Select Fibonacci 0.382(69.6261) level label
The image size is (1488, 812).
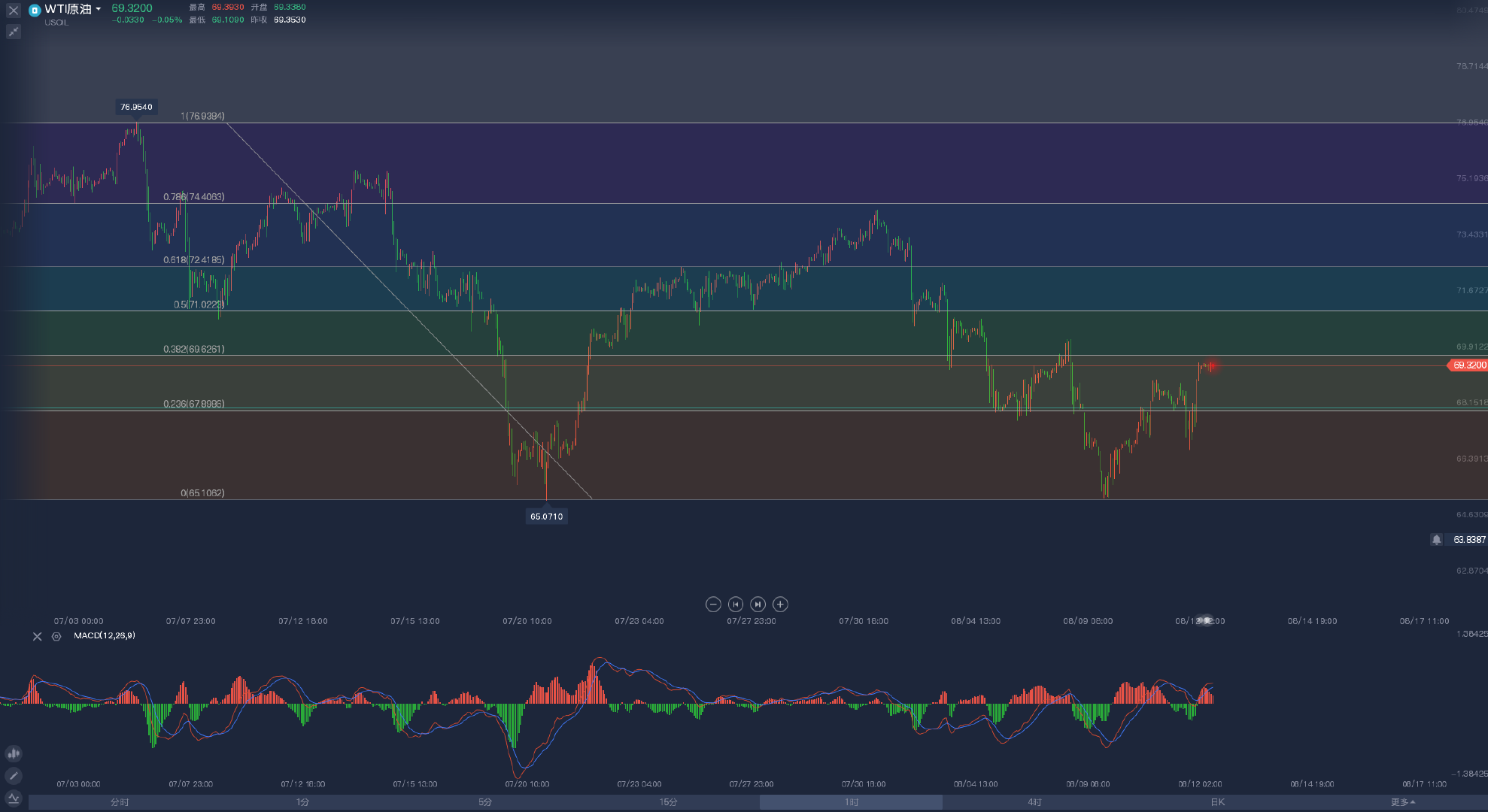194,349
